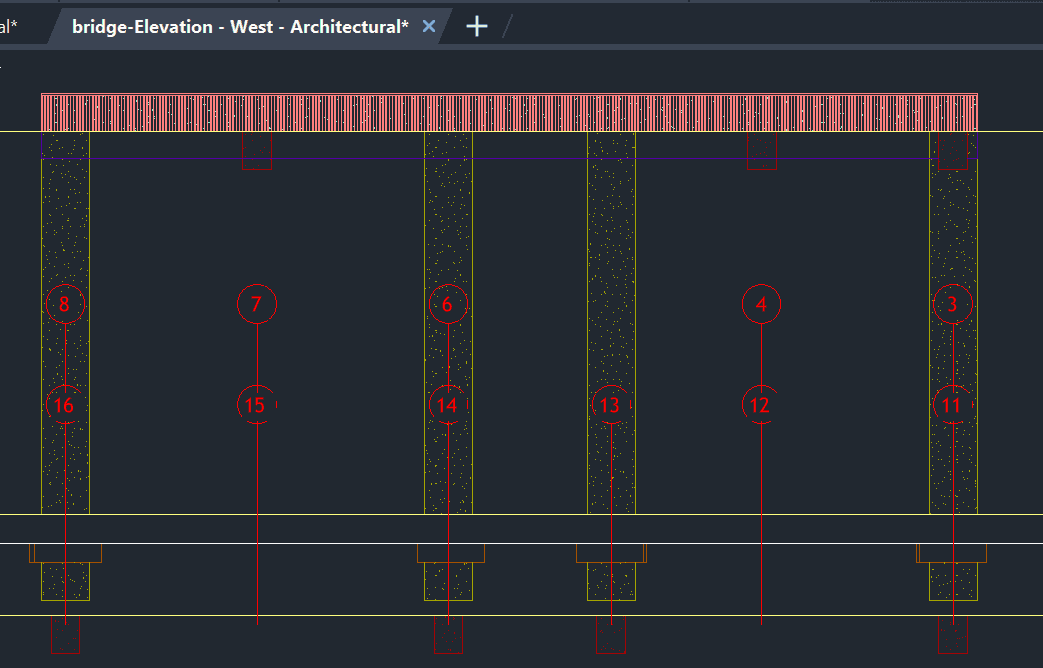Select grid bubble number 13
Image resolution: width=1043 pixels, height=668 pixels.
point(610,405)
